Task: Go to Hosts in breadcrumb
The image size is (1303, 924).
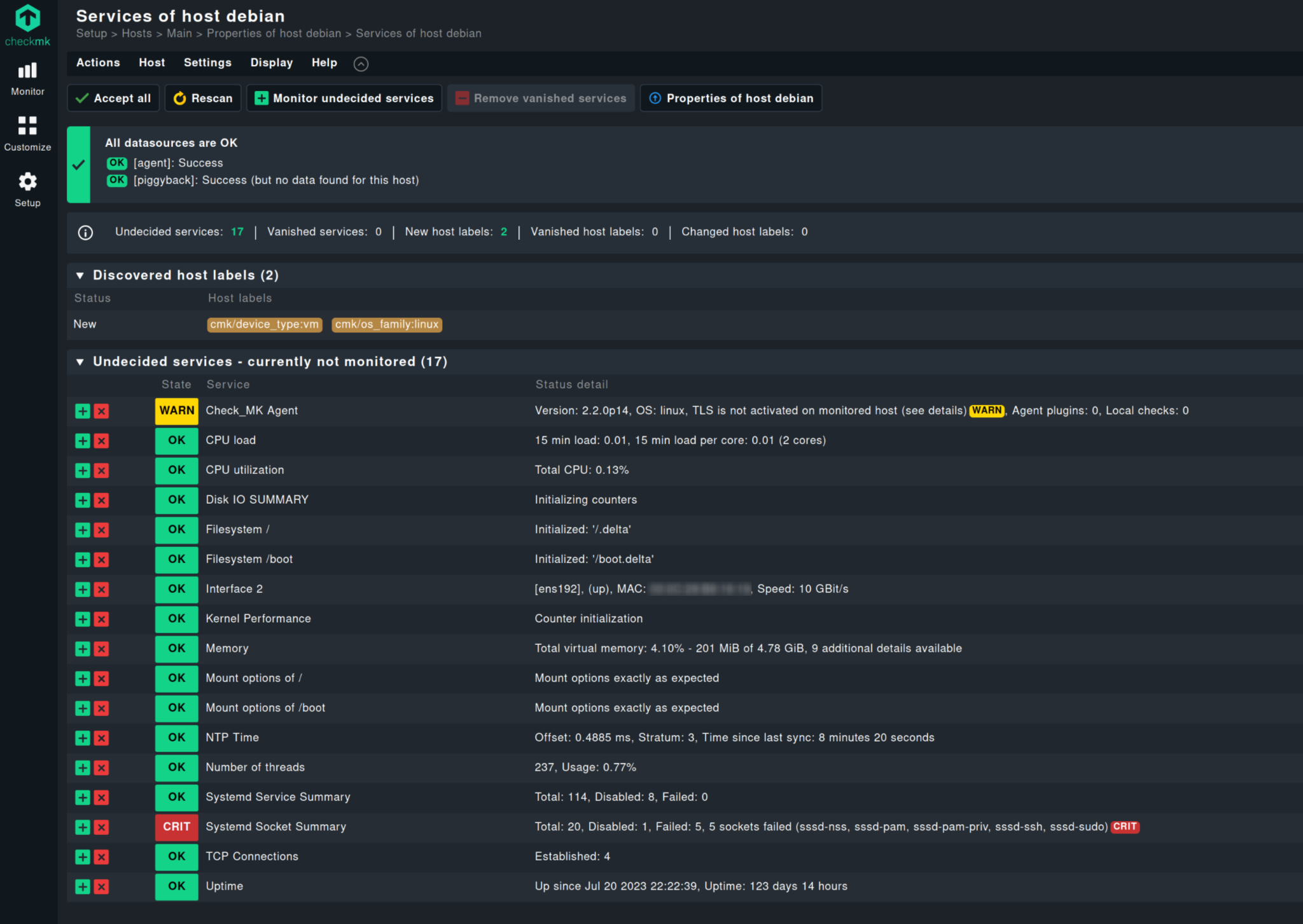Action: [137, 34]
